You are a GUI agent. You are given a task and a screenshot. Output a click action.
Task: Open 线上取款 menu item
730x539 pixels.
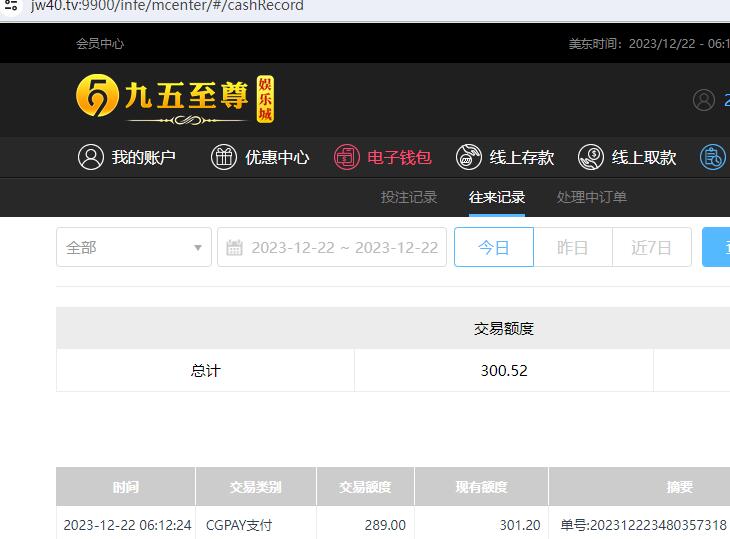click(x=627, y=157)
